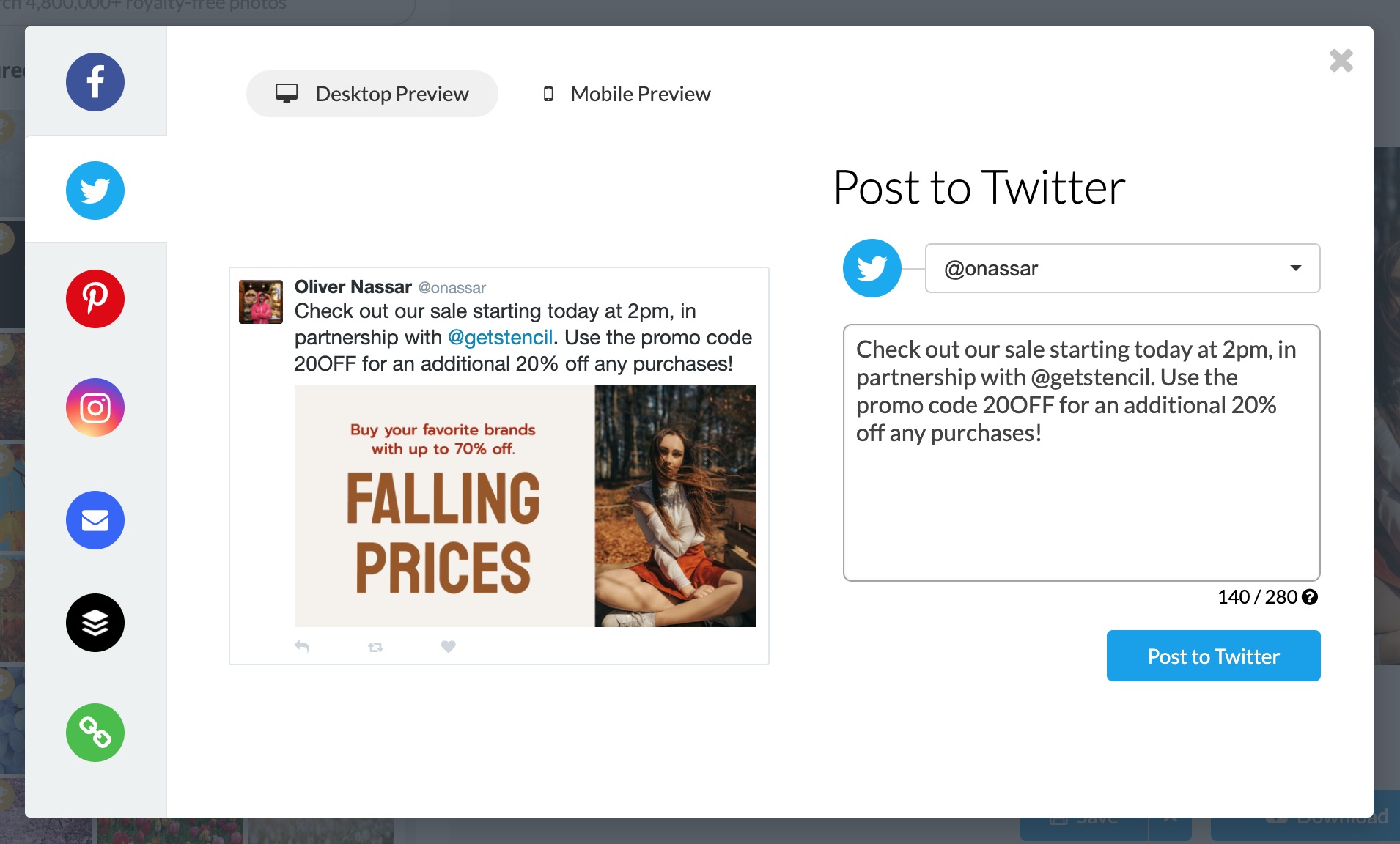This screenshot has width=1400, height=844.
Task: Click the Falling Prices image thumbnail
Action: click(525, 506)
